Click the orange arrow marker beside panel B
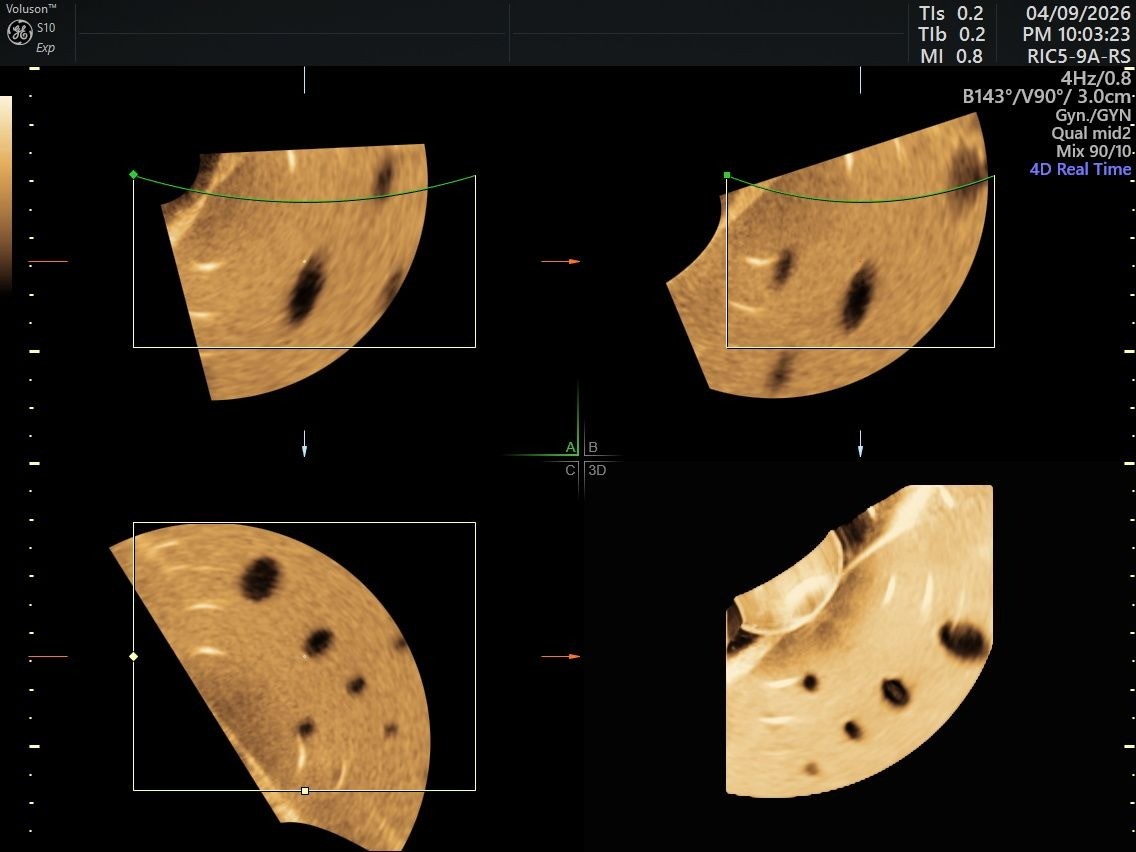 tap(561, 261)
